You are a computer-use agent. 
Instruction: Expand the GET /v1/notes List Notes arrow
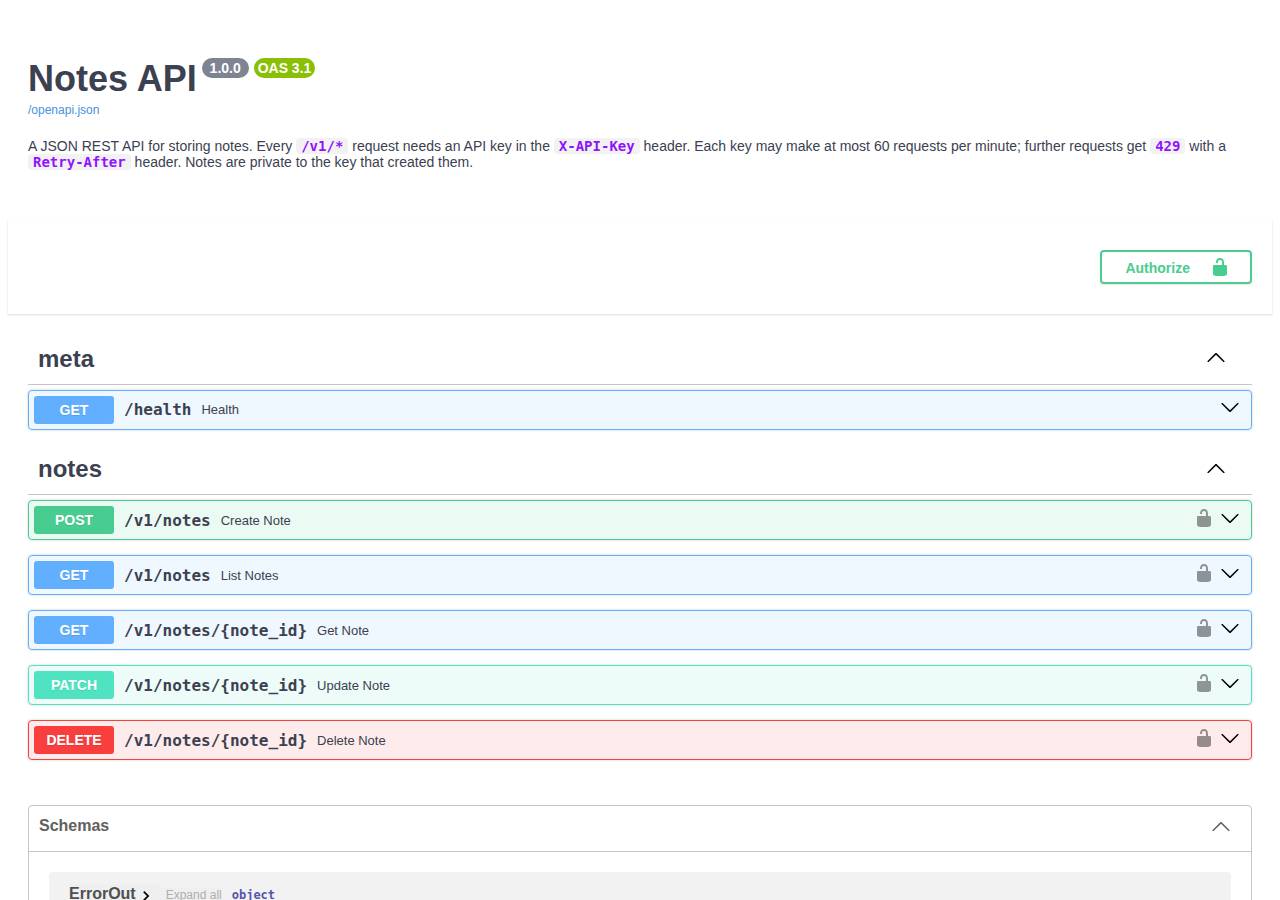click(1230, 573)
